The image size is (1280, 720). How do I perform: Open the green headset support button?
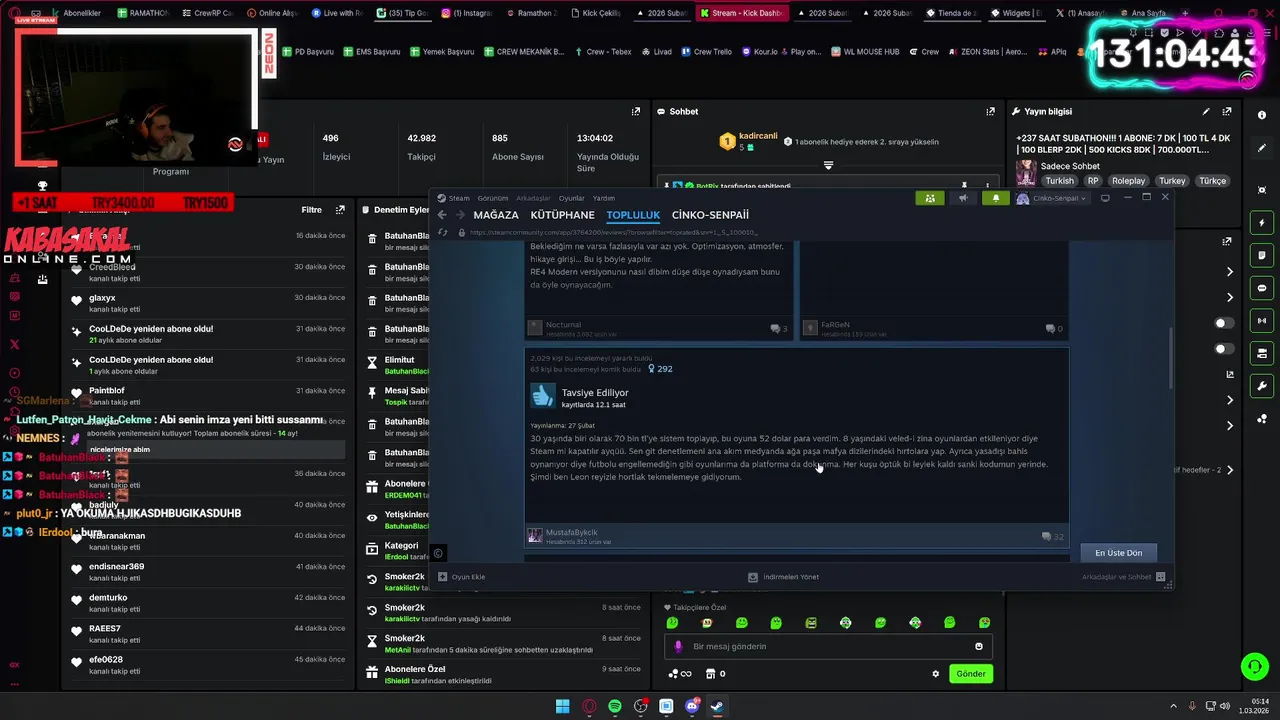1253,666
